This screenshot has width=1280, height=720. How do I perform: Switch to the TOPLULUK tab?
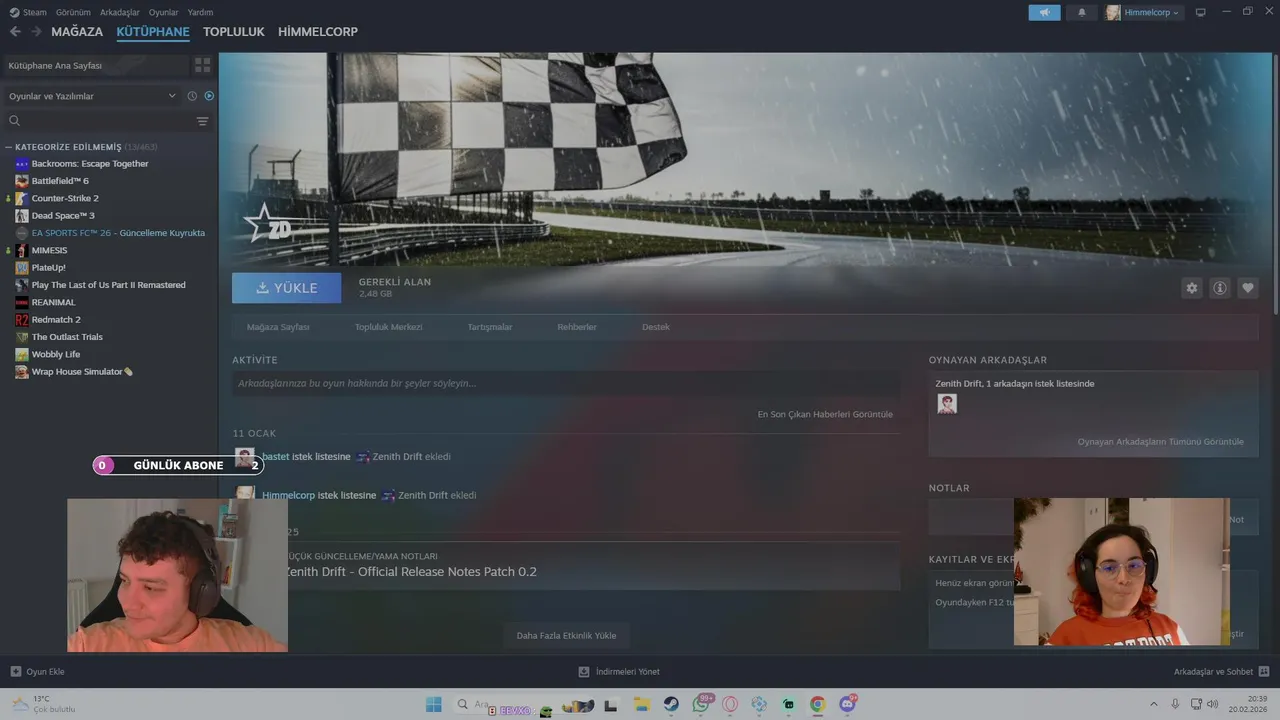click(x=234, y=32)
